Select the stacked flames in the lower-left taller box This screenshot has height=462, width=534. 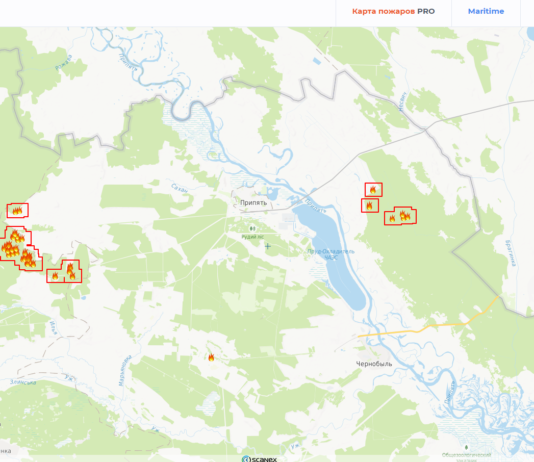tap(71, 271)
